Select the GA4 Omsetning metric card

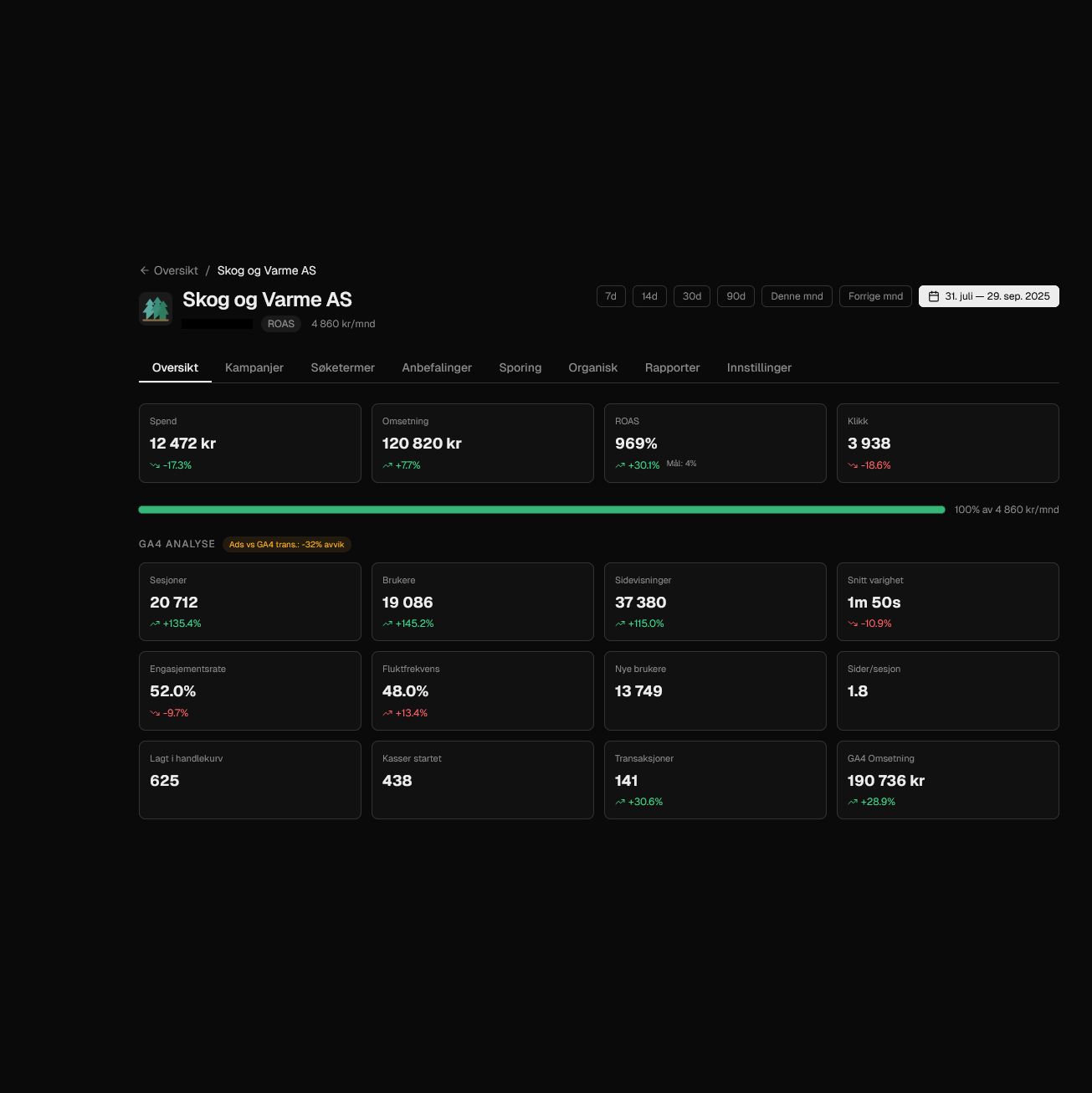pyautogui.click(x=947, y=779)
